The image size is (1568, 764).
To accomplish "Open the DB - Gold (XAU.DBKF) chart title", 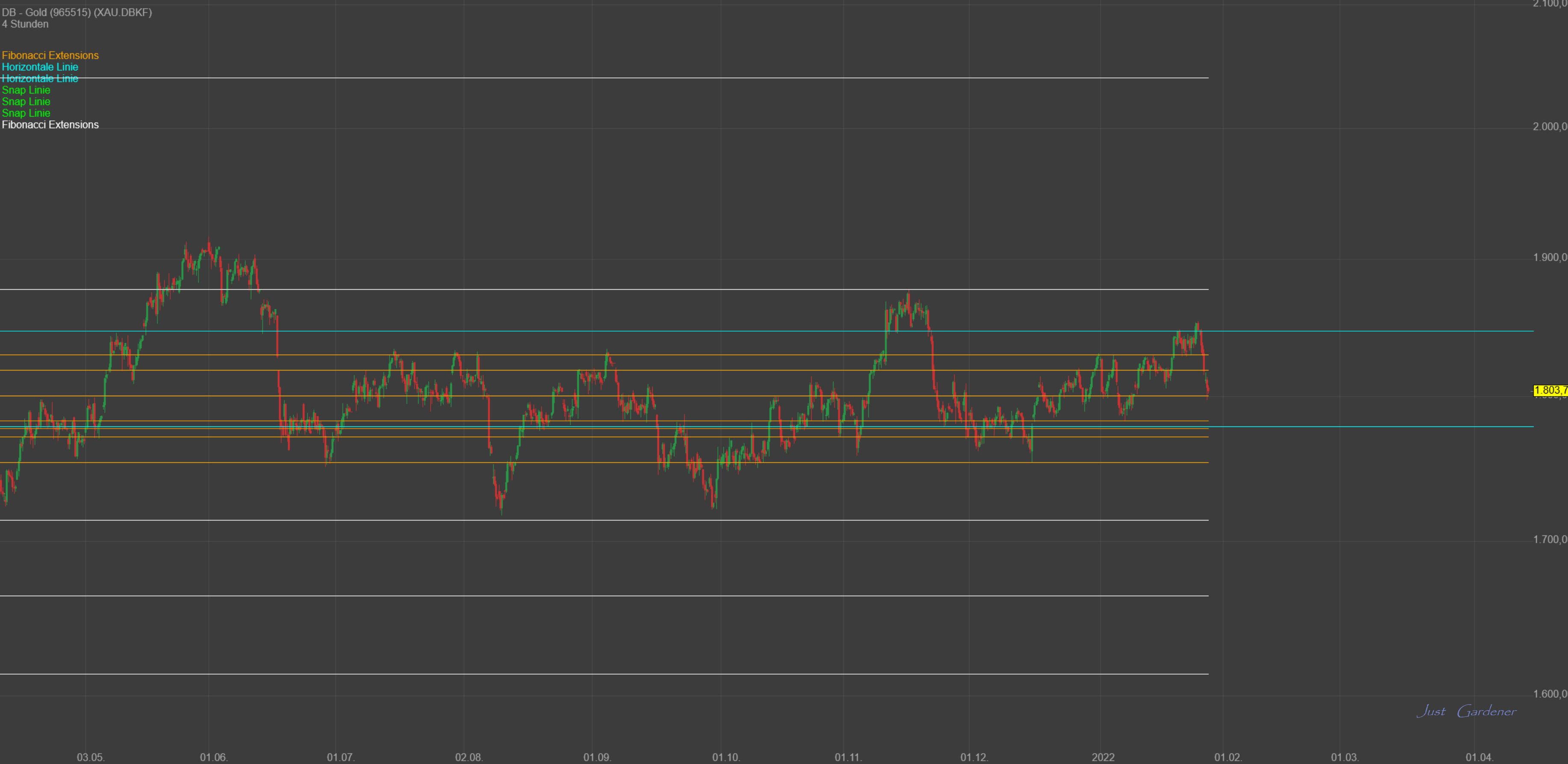I will pyautogui.click(x=77, y=12).
